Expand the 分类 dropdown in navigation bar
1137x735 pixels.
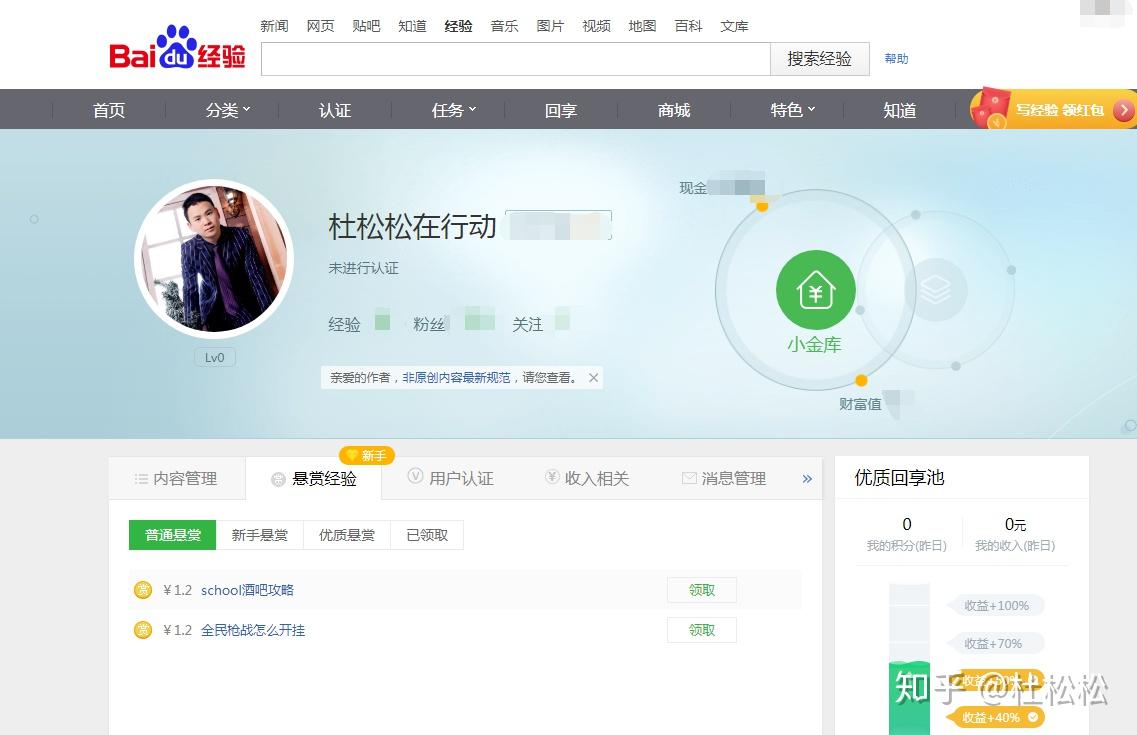tap(228, 110)
